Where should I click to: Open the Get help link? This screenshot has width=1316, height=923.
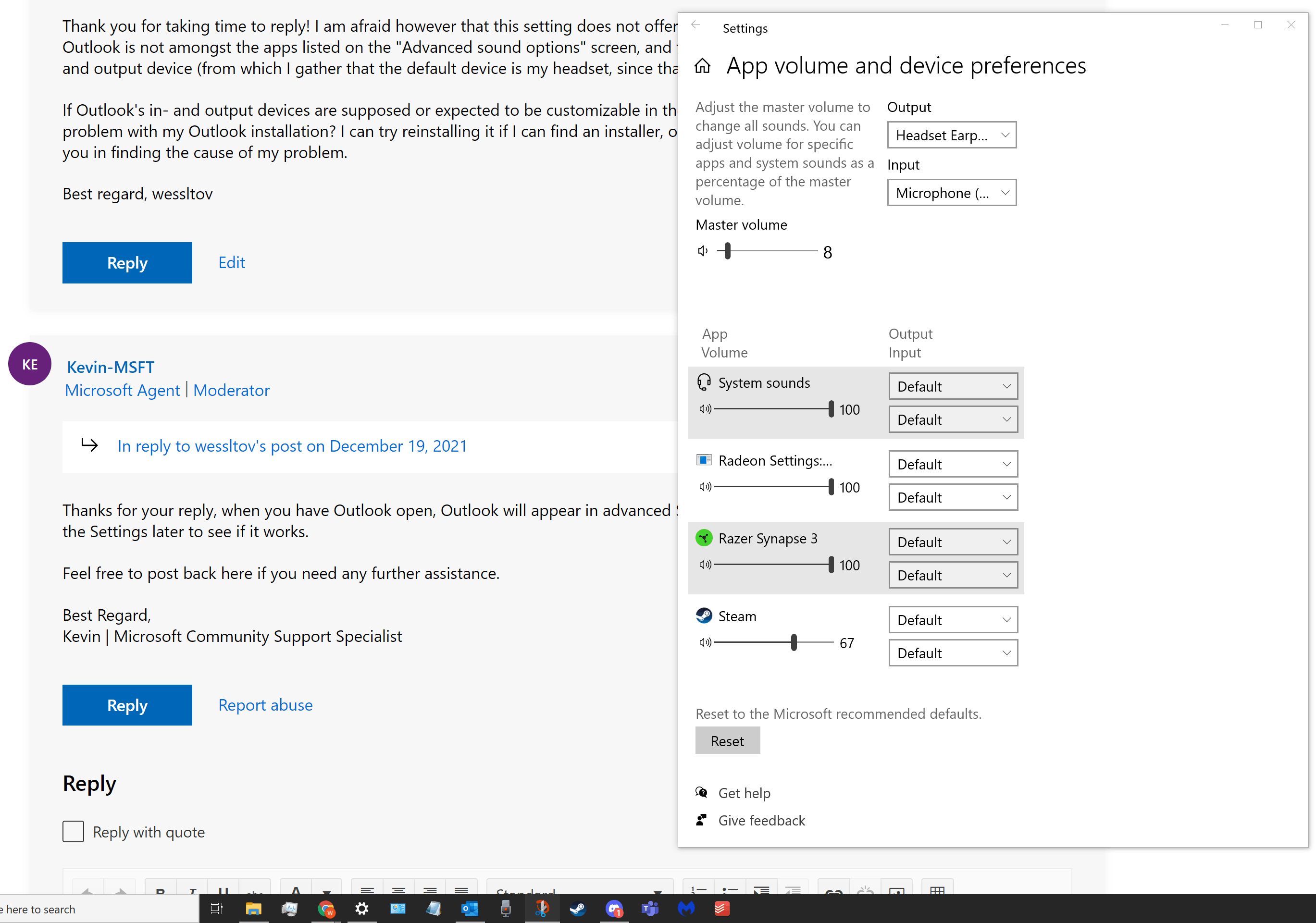pyautogui.click(x=744, y=793)
